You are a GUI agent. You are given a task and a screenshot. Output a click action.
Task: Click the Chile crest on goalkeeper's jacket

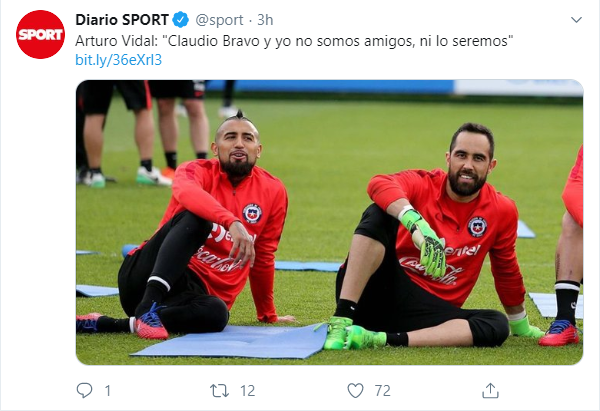pyautogui.click(x=477, y=227)
